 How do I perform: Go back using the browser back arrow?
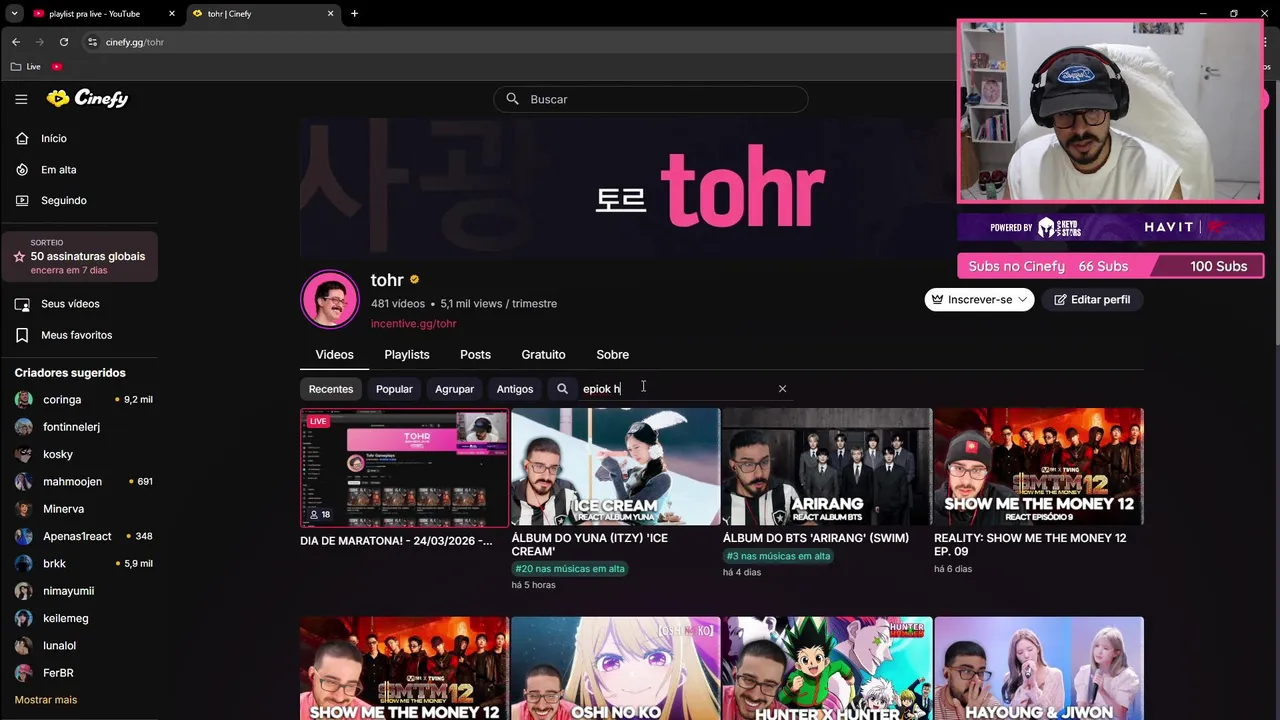coord(16,42)
